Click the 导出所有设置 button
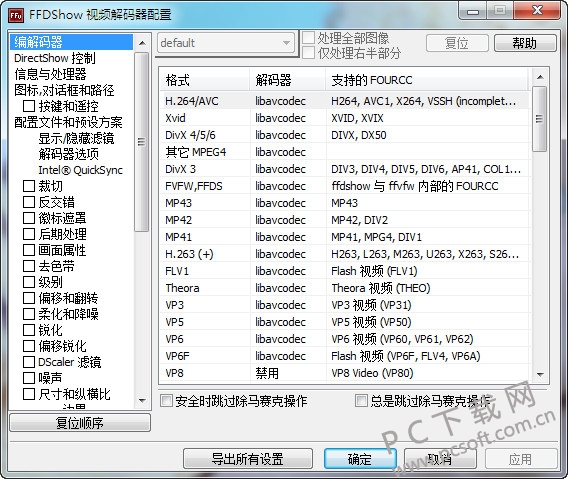 point(248,459)
